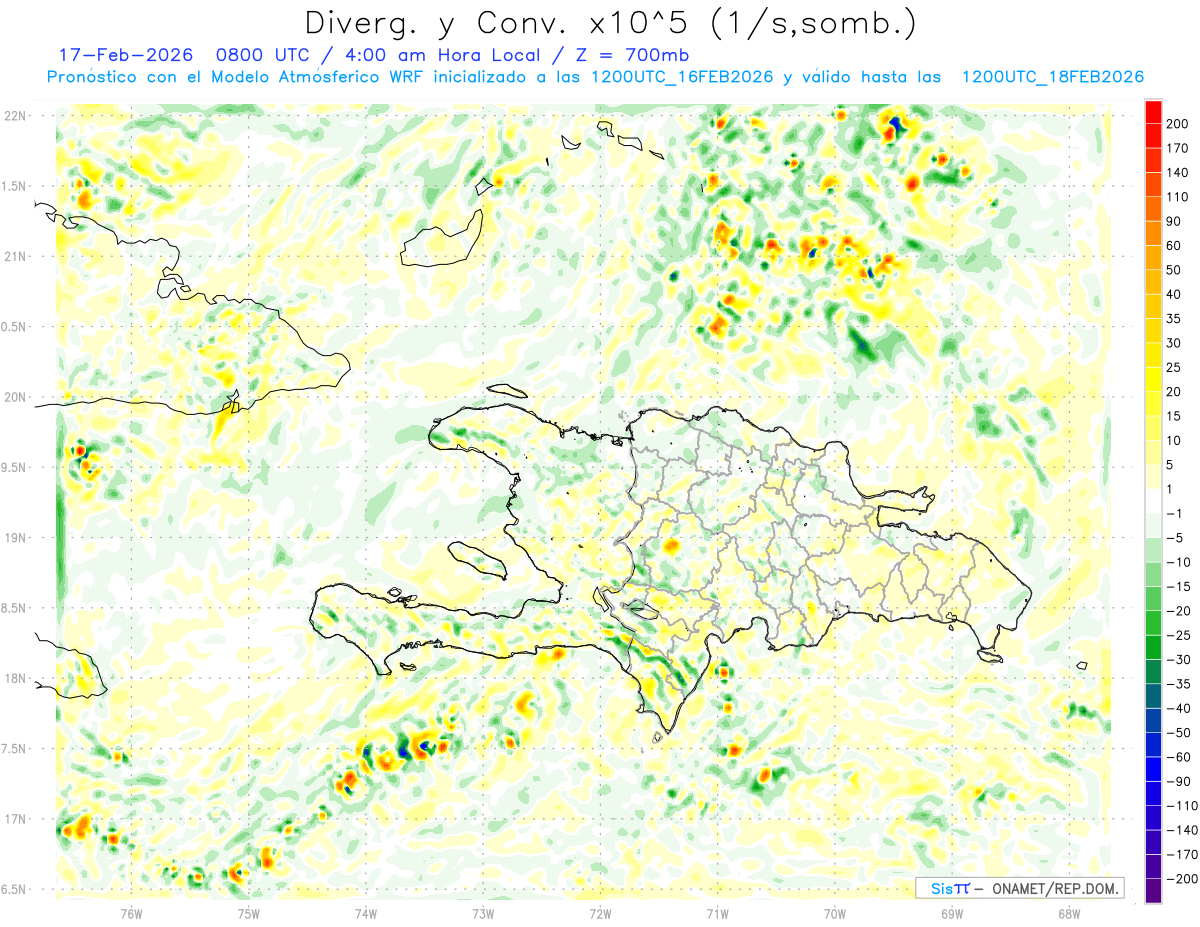Image resolution: width=1200 pixels, height=927 pixels.
Task: Click the '71W' longitude label
Action: [717, 912]
